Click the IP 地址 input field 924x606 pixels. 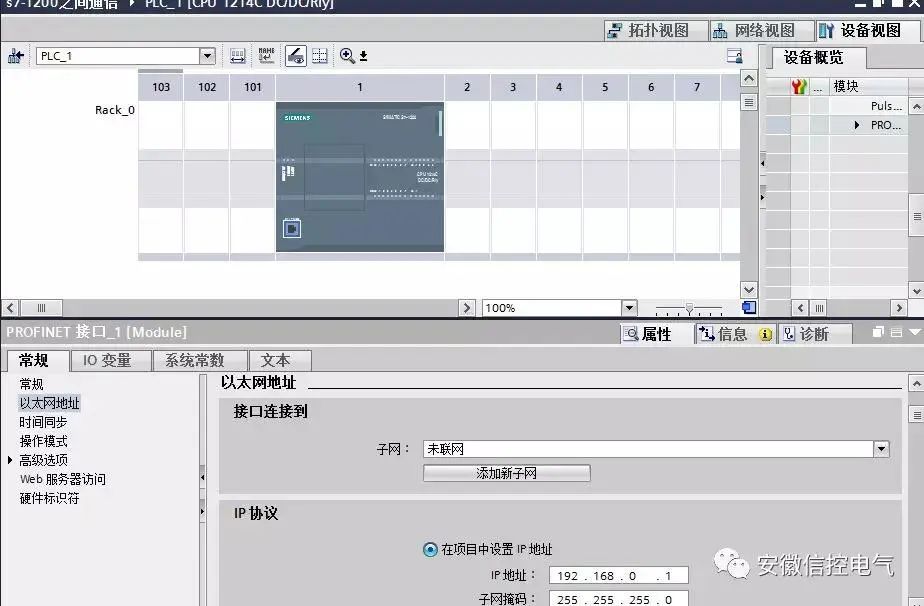617,574
